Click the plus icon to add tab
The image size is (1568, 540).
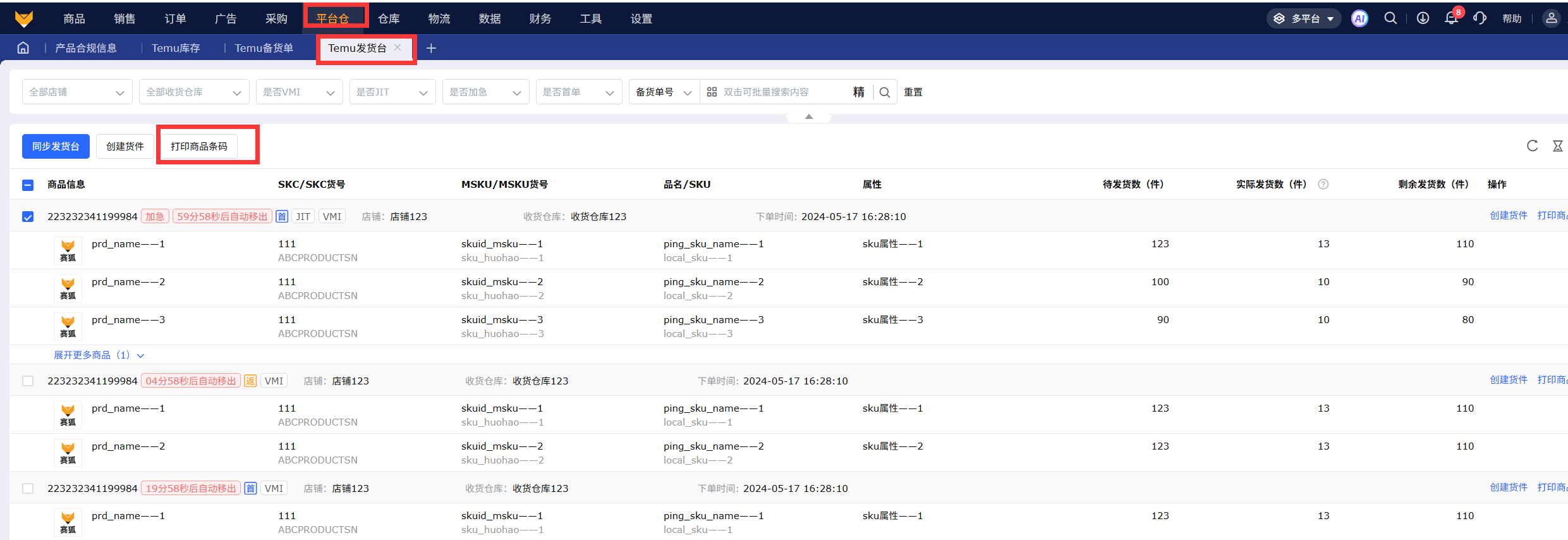(x=431, y=48)
